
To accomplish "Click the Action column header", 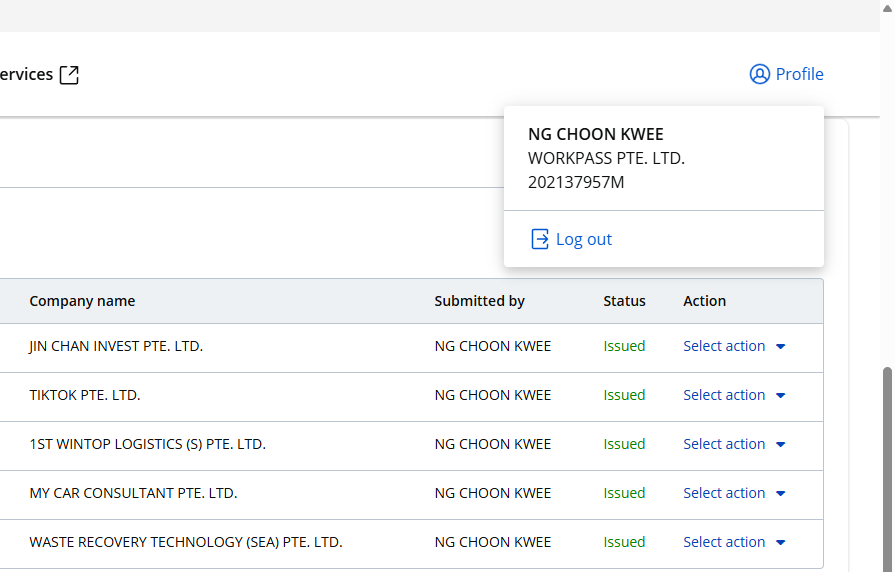I will [704, 301].
